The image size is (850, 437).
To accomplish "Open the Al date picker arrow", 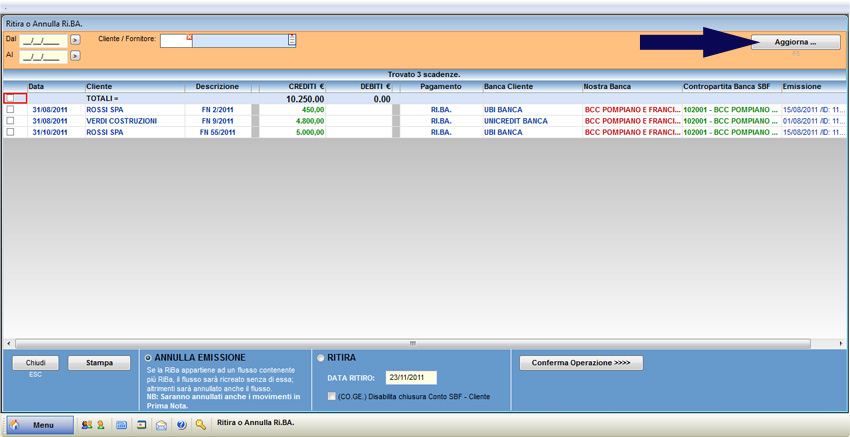I will [75, 56].
